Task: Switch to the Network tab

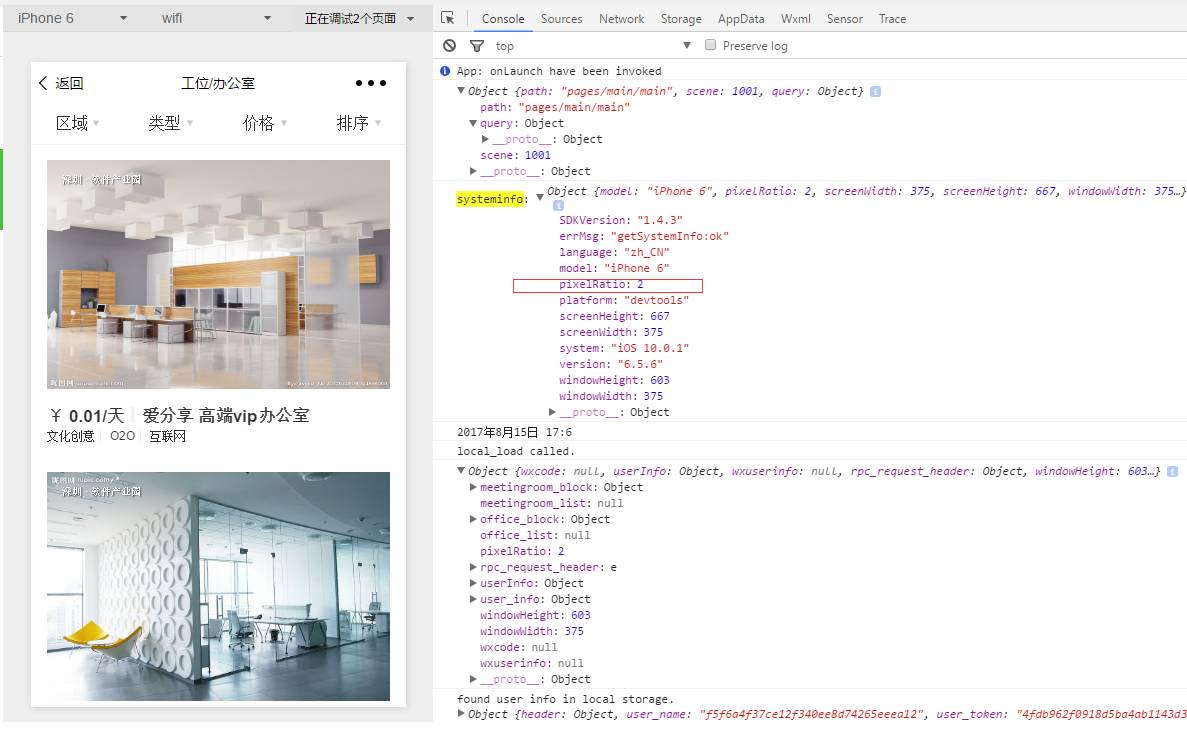Action: 622,19
